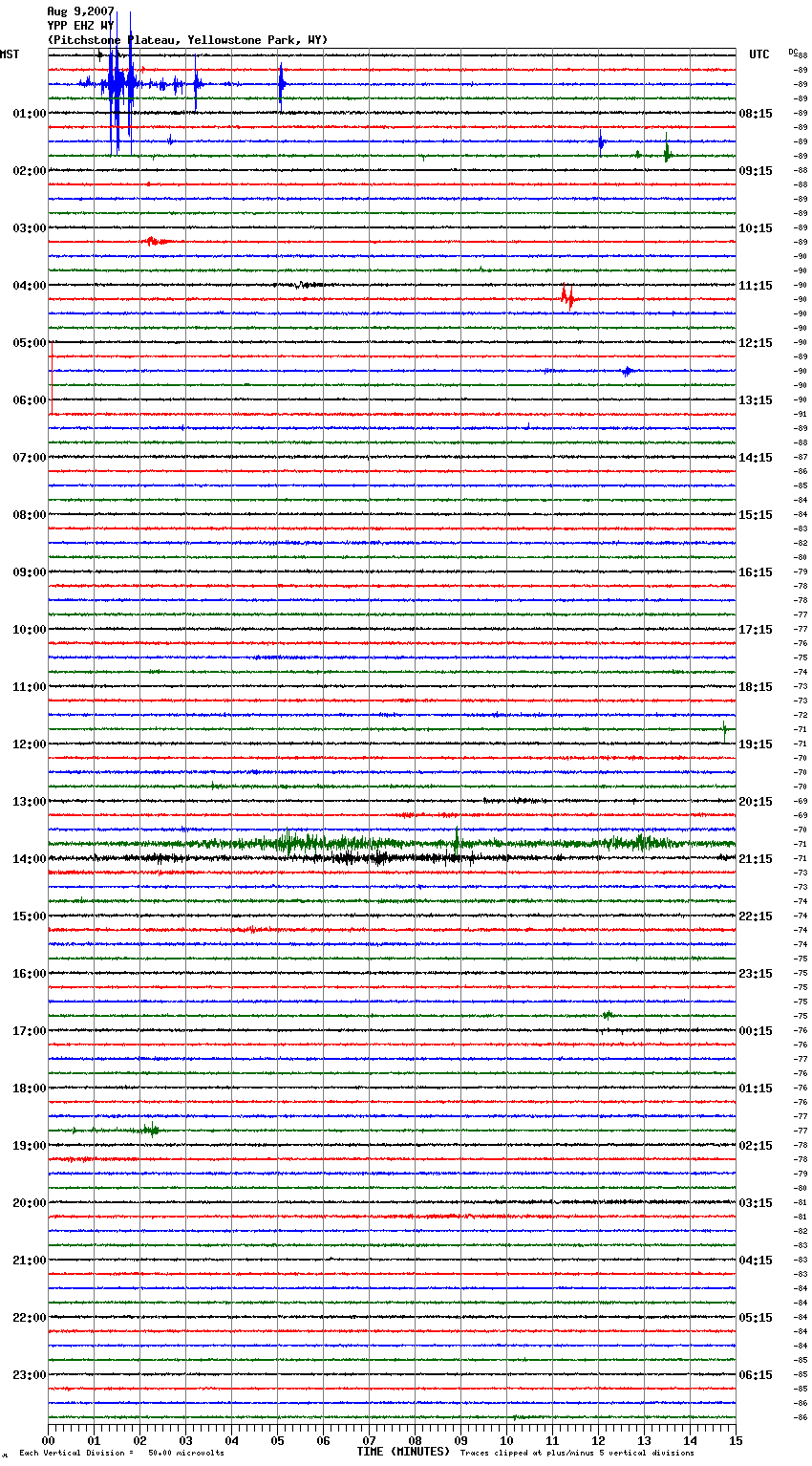
Task: Click the 21:15 UTC time label
Action: pos(756,858)
